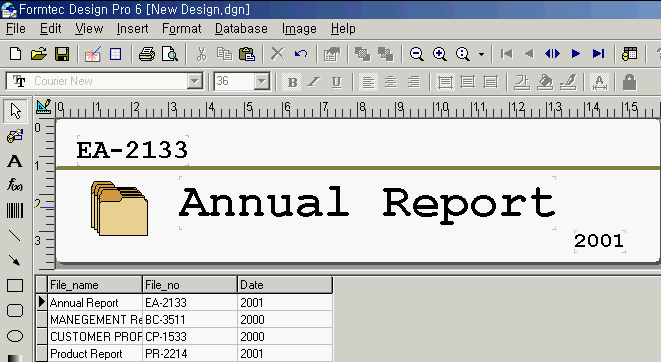Open the zoom options dropdown arrow

pyautogui.click(x=481, y=54)
